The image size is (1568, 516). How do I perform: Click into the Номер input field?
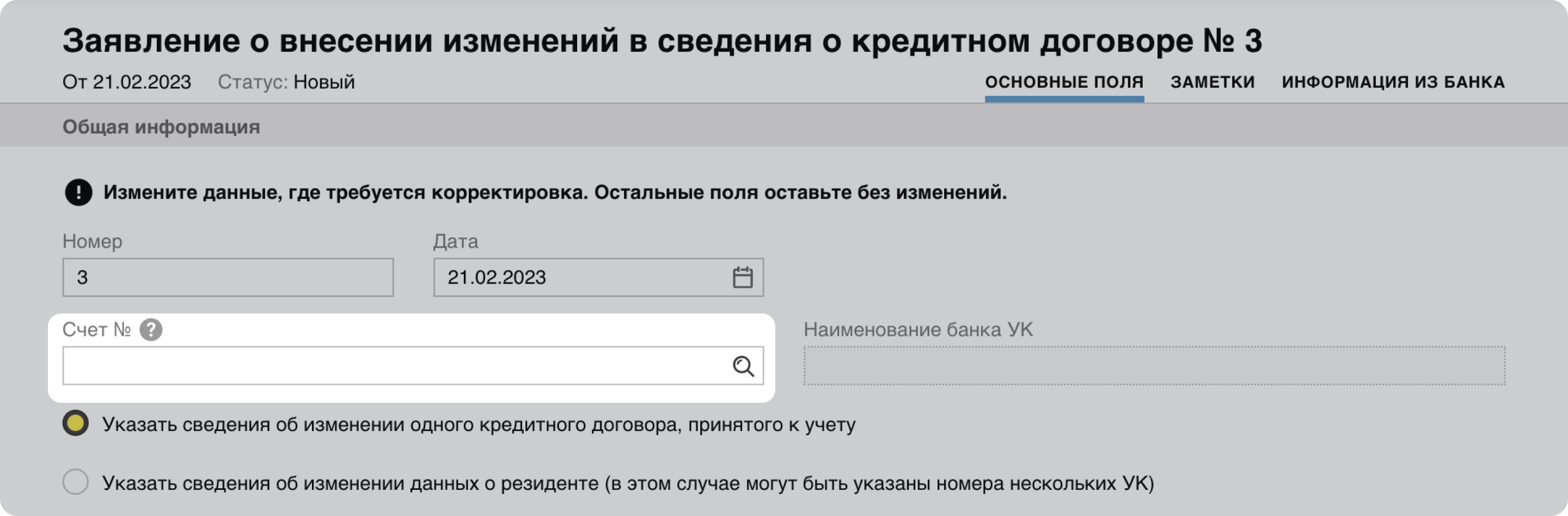tap(228, 278)
